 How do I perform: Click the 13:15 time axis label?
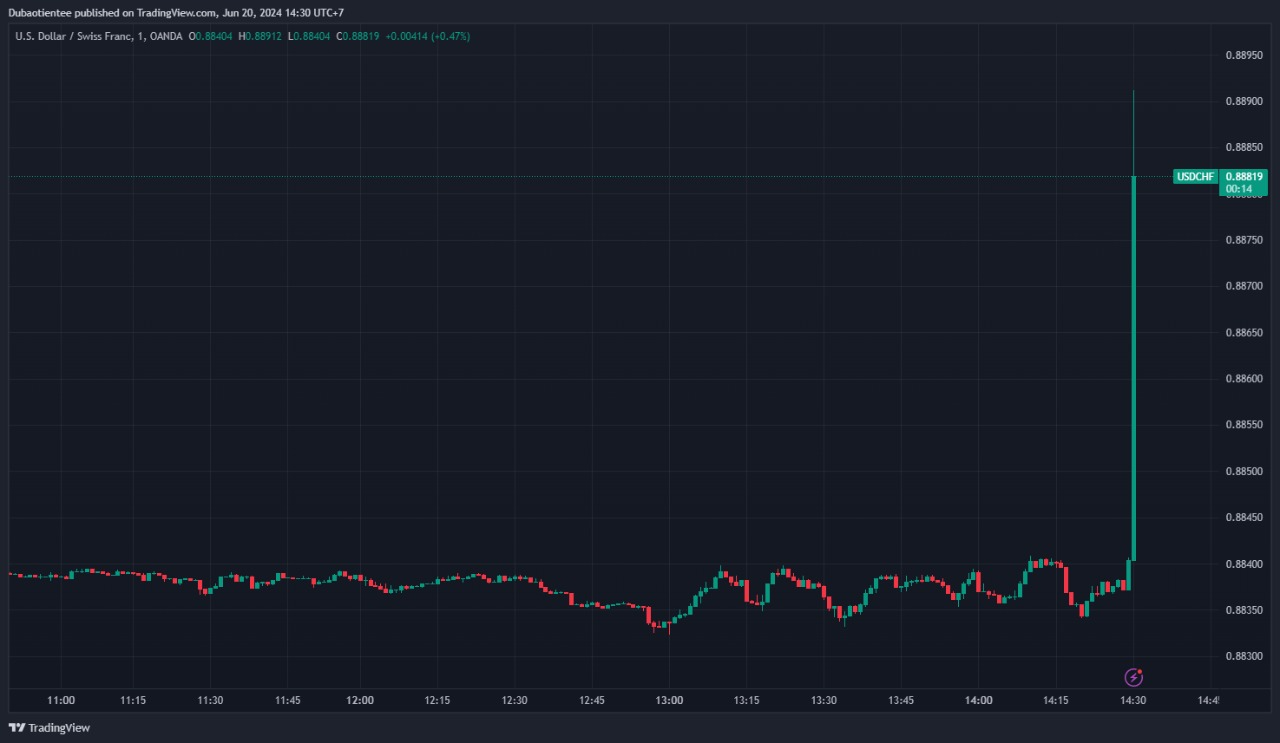tap(746, 701)
